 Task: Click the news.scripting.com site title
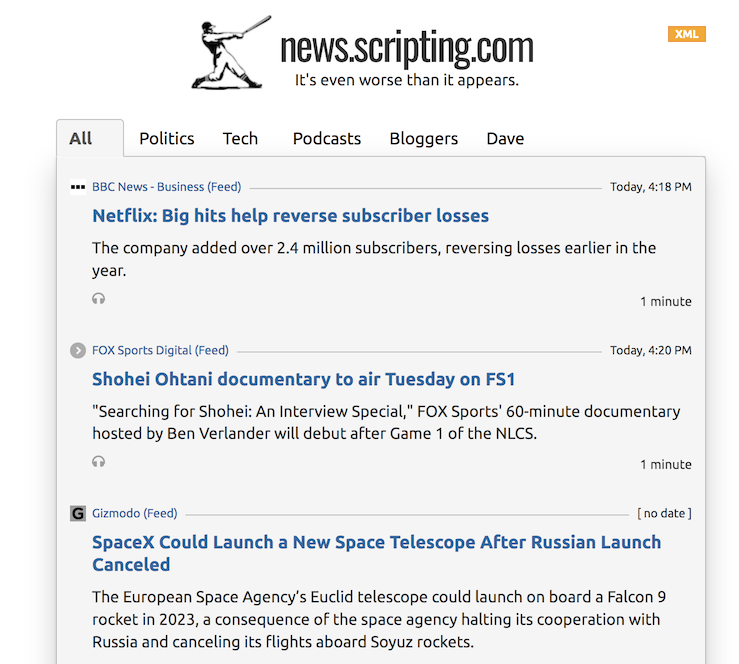pyautogui.click(x=407, y=48)
